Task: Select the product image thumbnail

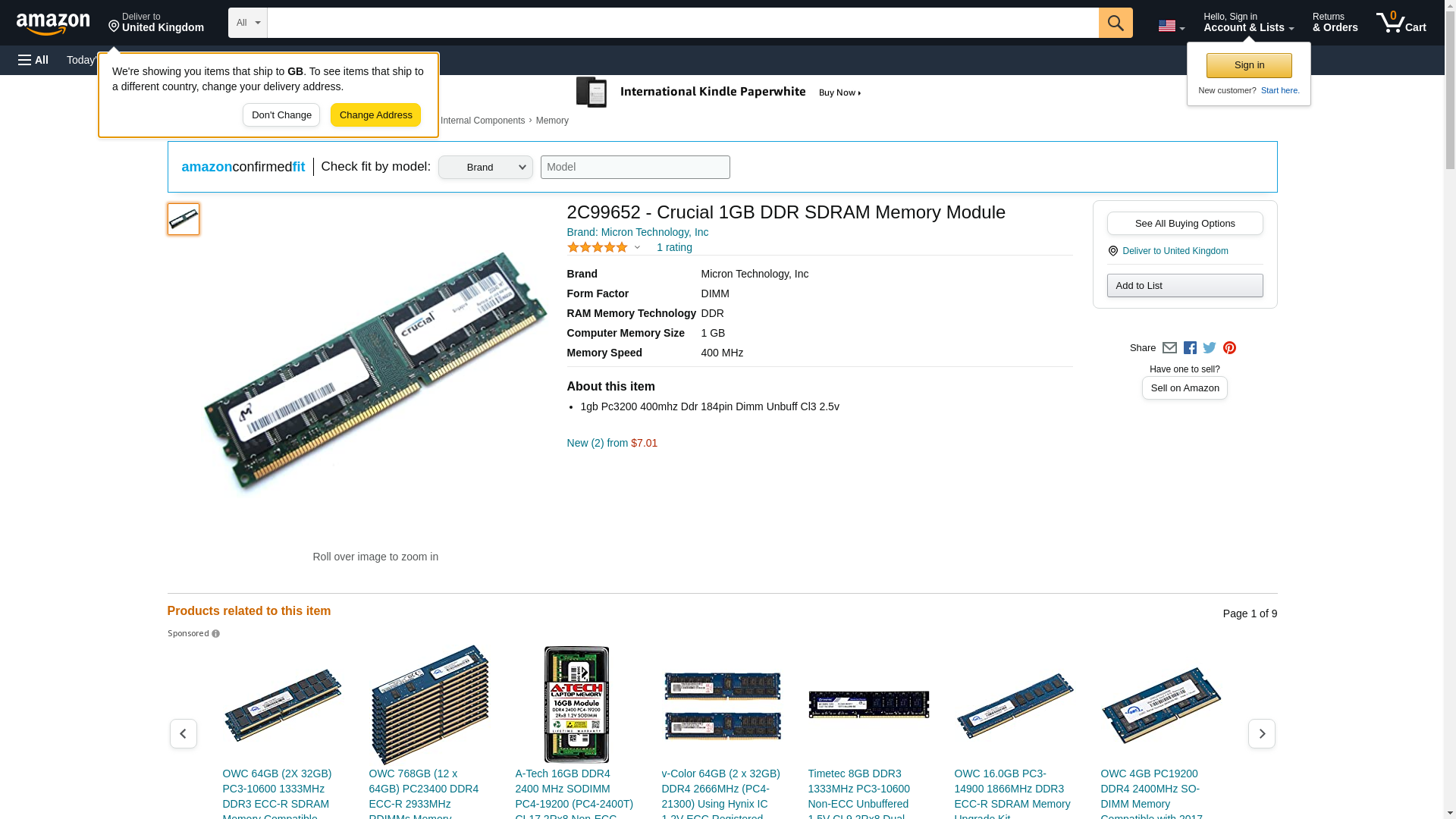Action: (x=184, y=219)
